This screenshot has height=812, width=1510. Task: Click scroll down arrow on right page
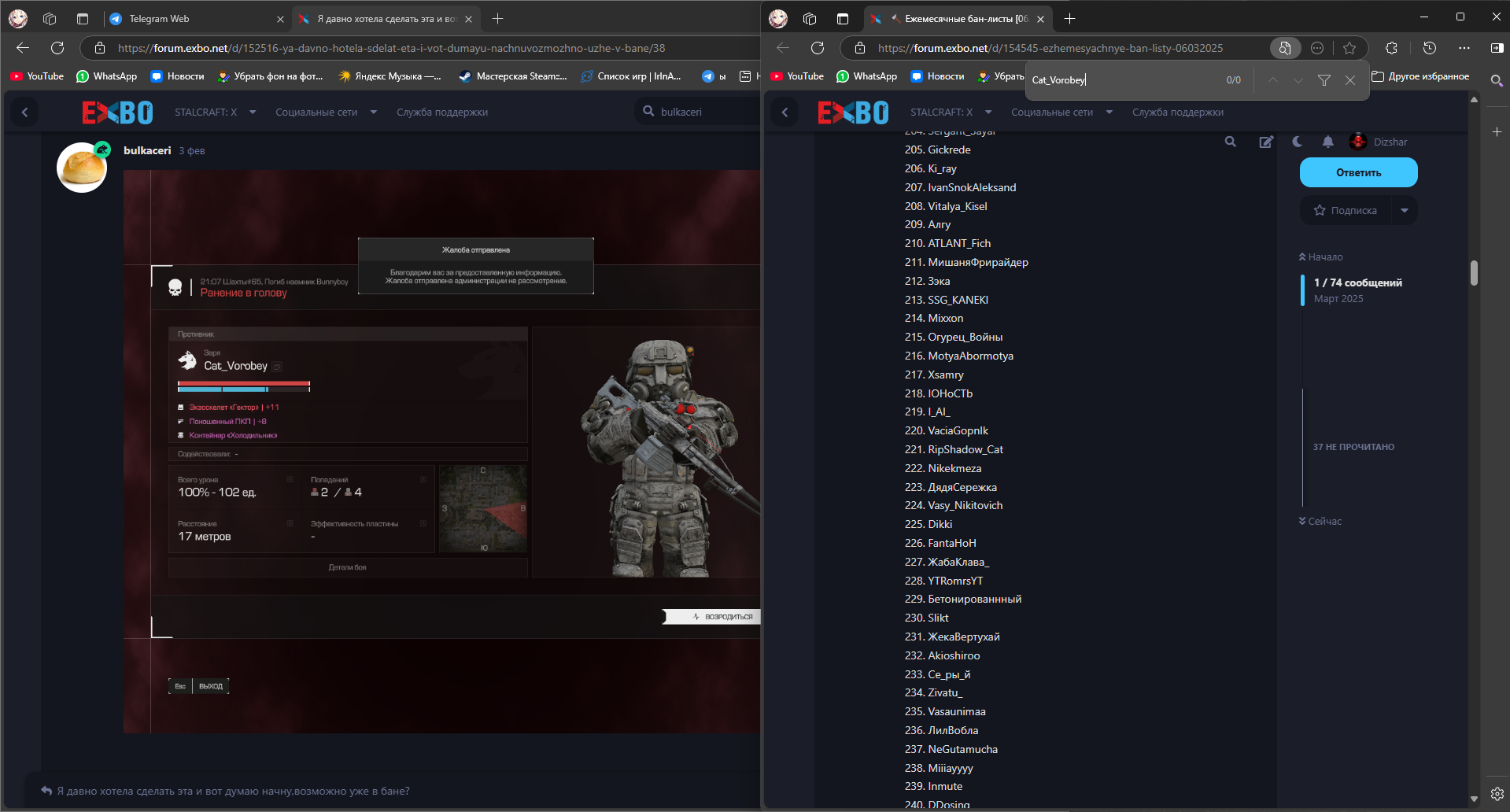coord(1474,799)
